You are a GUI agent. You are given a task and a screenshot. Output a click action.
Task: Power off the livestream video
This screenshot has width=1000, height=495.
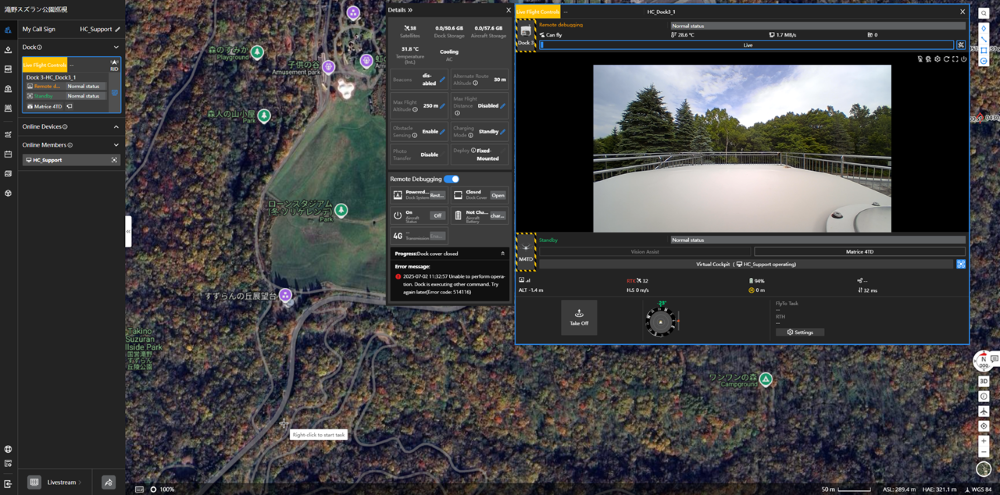[x=964, y=59]
